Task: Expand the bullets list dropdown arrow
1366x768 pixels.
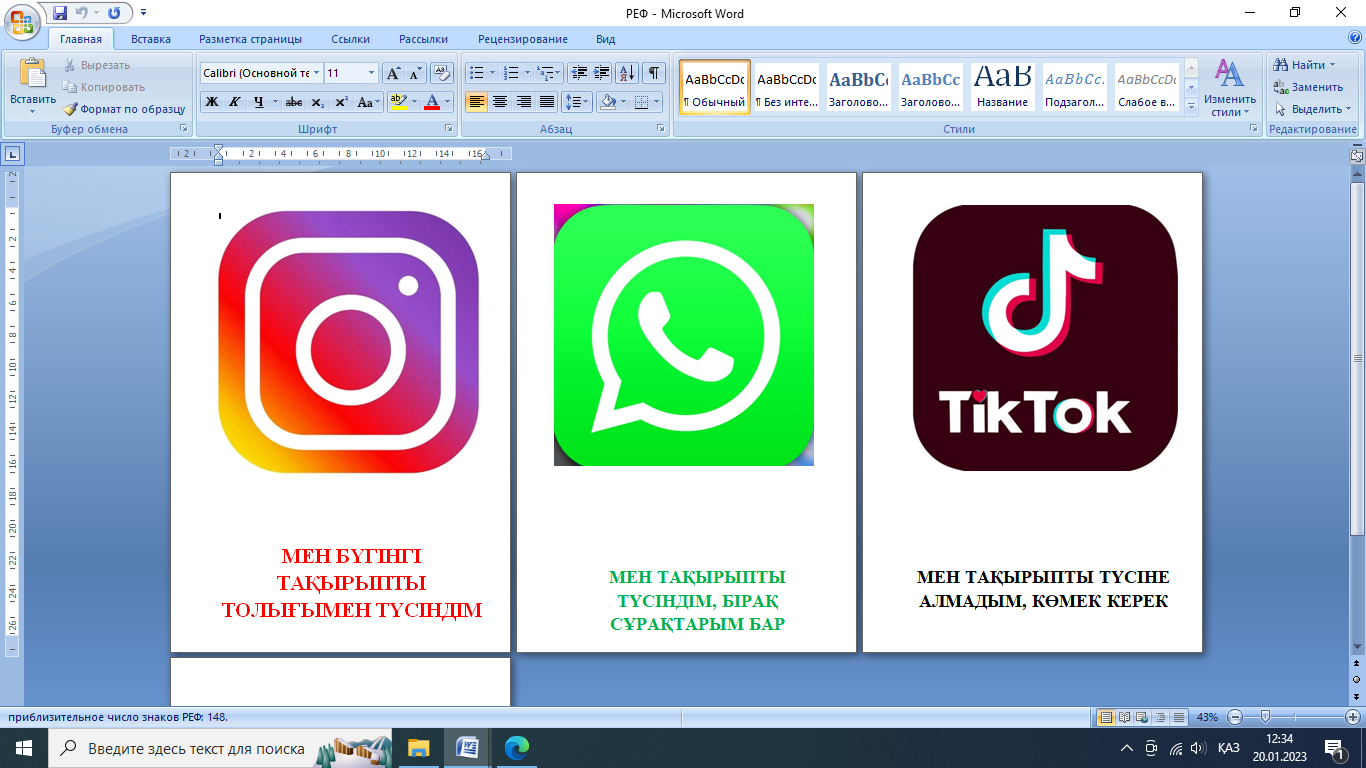Action: (x=493, y=73)
